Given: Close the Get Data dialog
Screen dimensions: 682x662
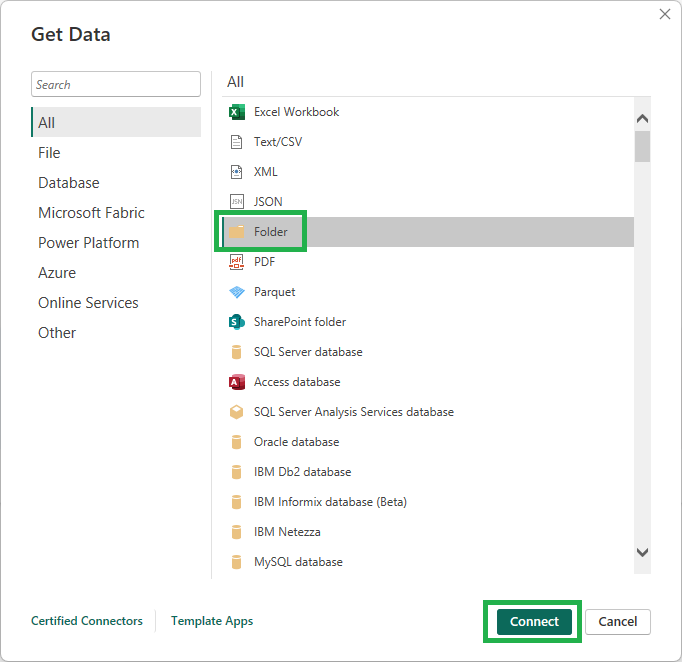Looking at the screenshot, I should pyautogui.click(x=665, y=14).
